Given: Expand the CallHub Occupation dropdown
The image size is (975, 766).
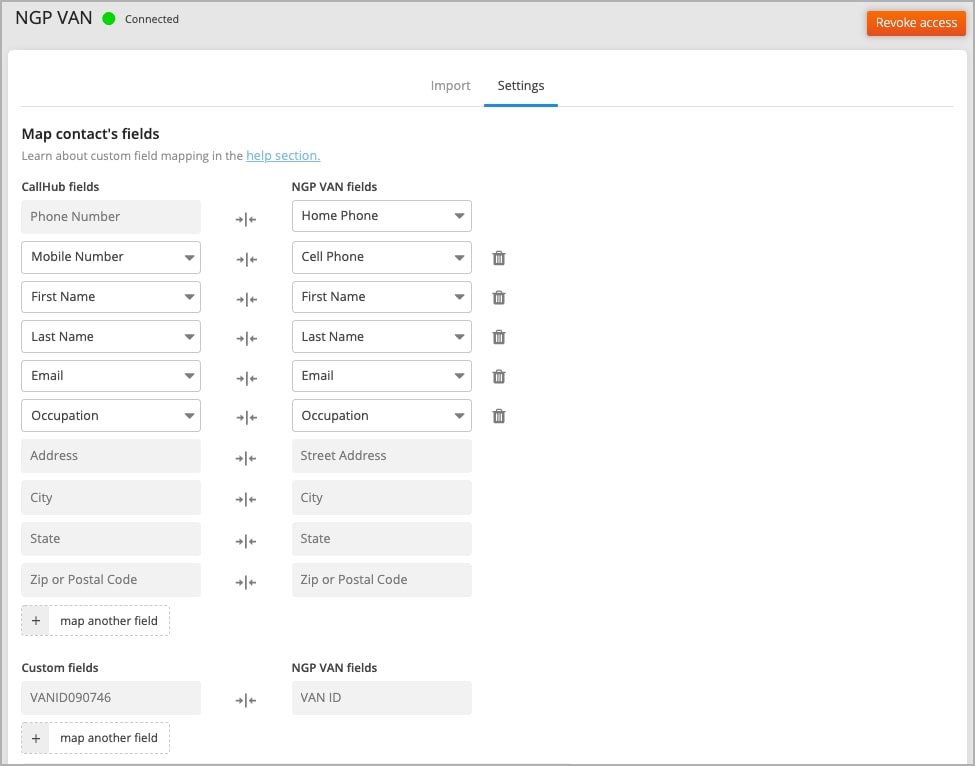Looking at the screenshot, I should click(111, 415).
